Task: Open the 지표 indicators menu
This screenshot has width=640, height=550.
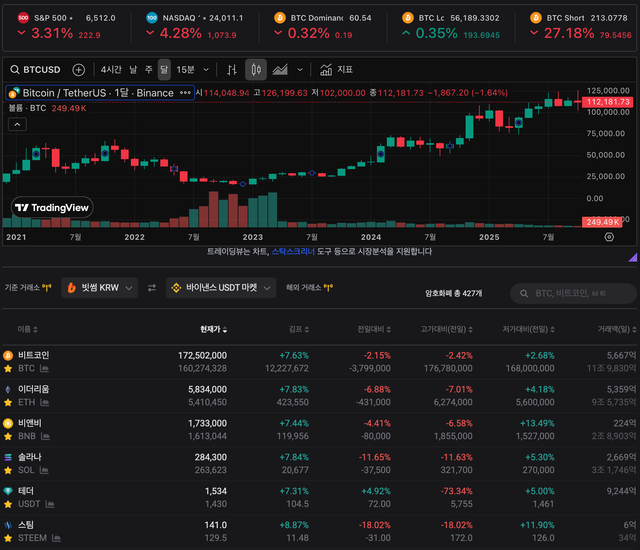Action: 336,70
